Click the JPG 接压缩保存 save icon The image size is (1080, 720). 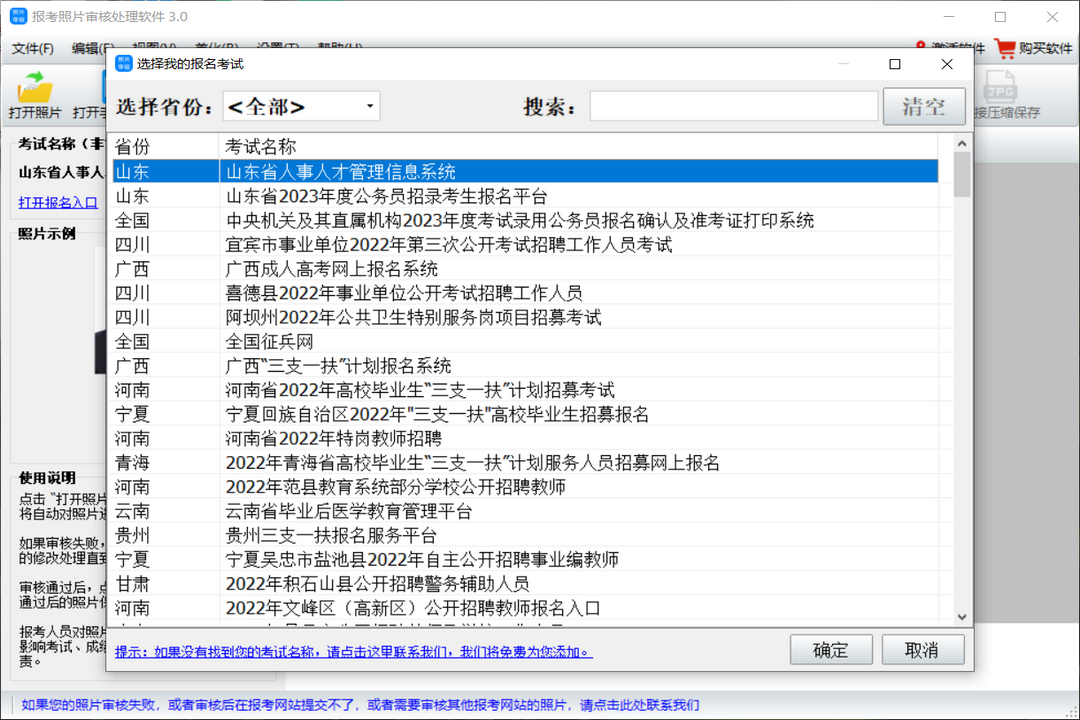pyautogui.click(x=1002, y=88)
